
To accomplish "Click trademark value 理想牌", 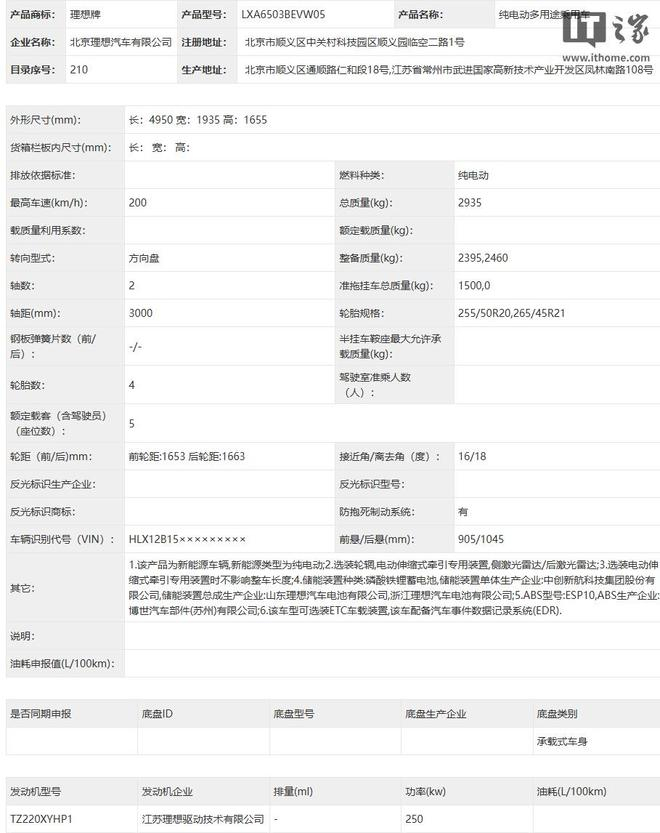I will pos(85,15).
